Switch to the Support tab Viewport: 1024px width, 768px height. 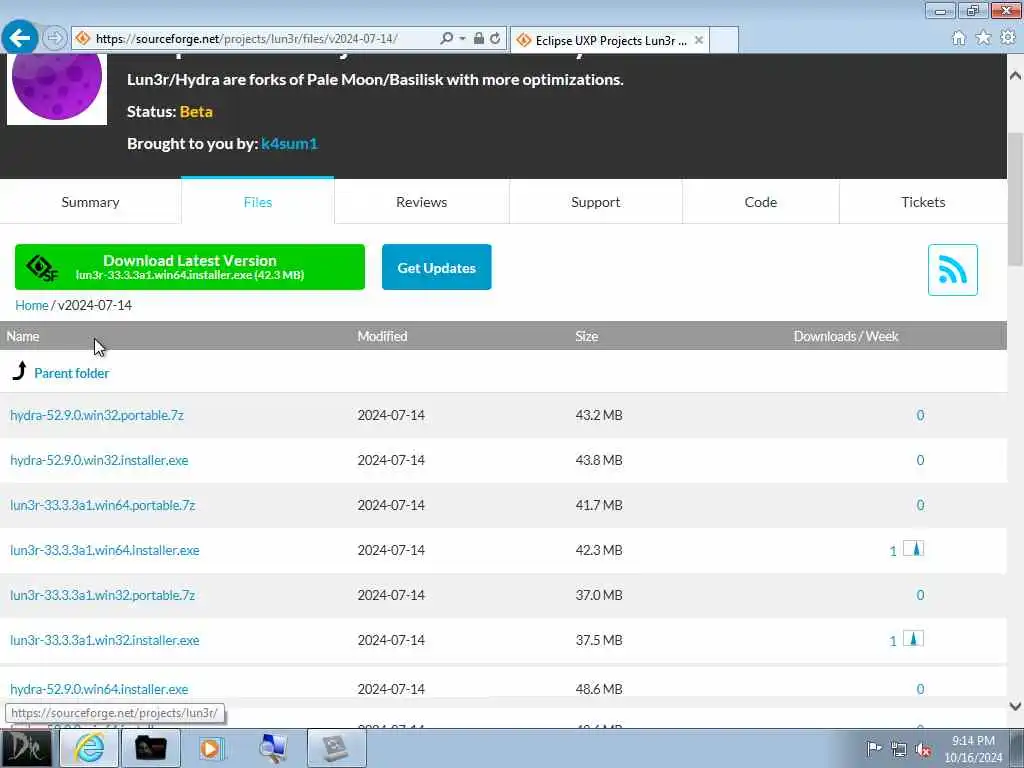pos(596,202)
